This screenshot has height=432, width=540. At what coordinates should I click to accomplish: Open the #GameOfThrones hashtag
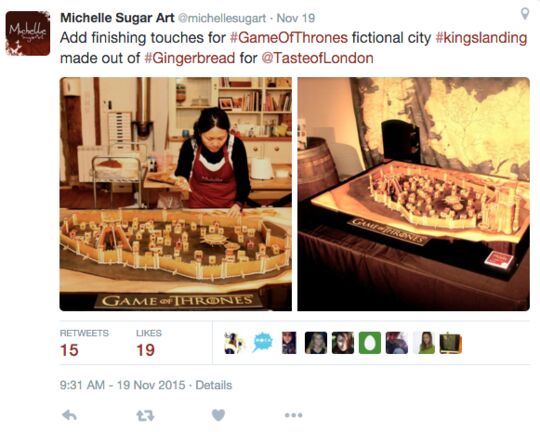pyautogui.click(x=289, y=38)
